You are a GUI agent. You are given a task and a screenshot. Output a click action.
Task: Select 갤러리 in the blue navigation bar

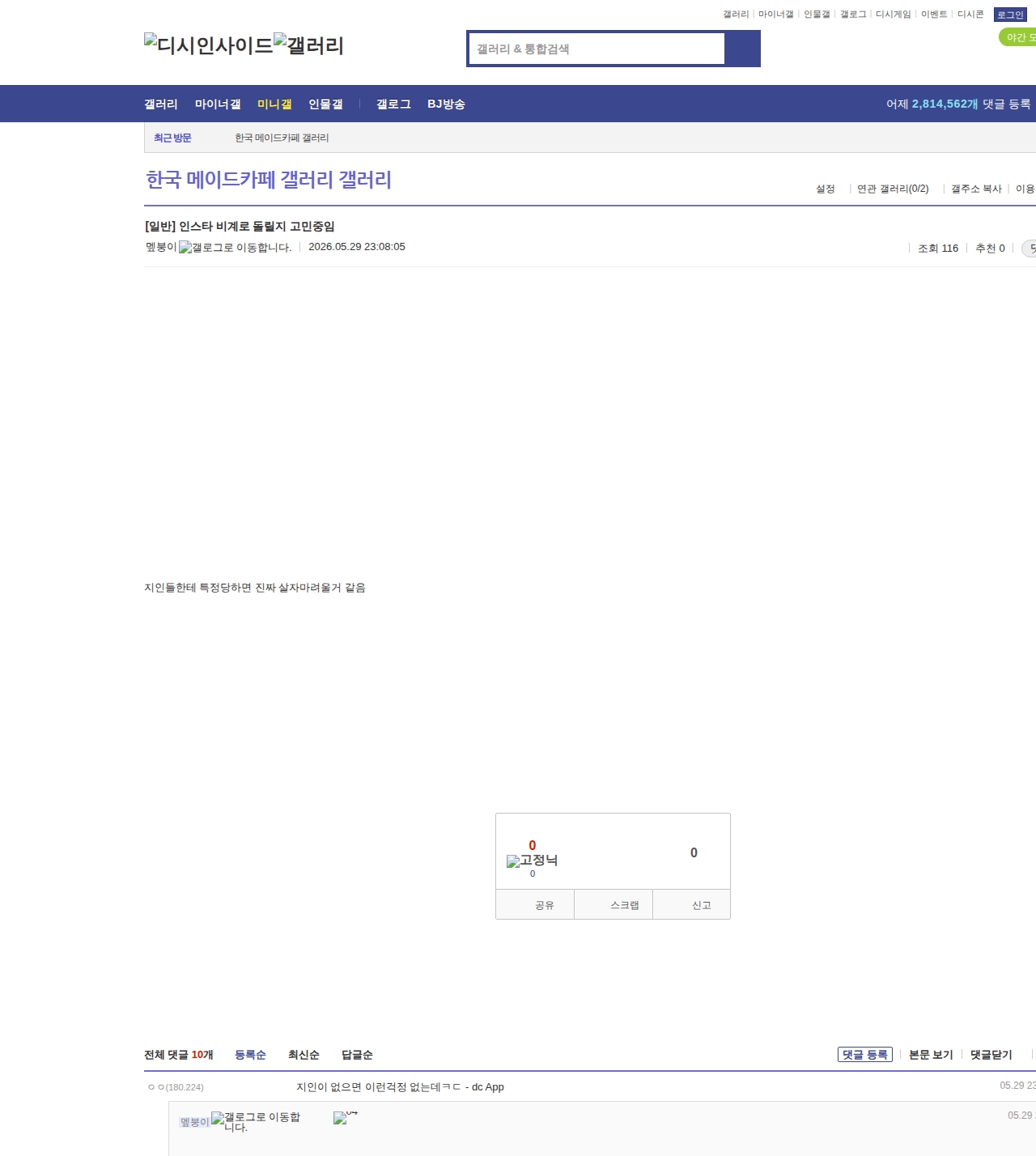tap(161, 104)
